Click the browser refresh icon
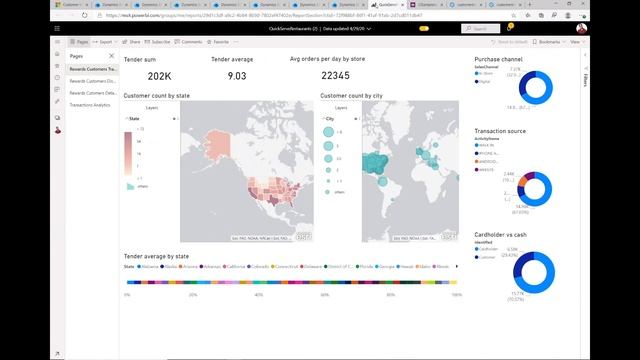Viewport: 640px width, 360px height. 84,16
